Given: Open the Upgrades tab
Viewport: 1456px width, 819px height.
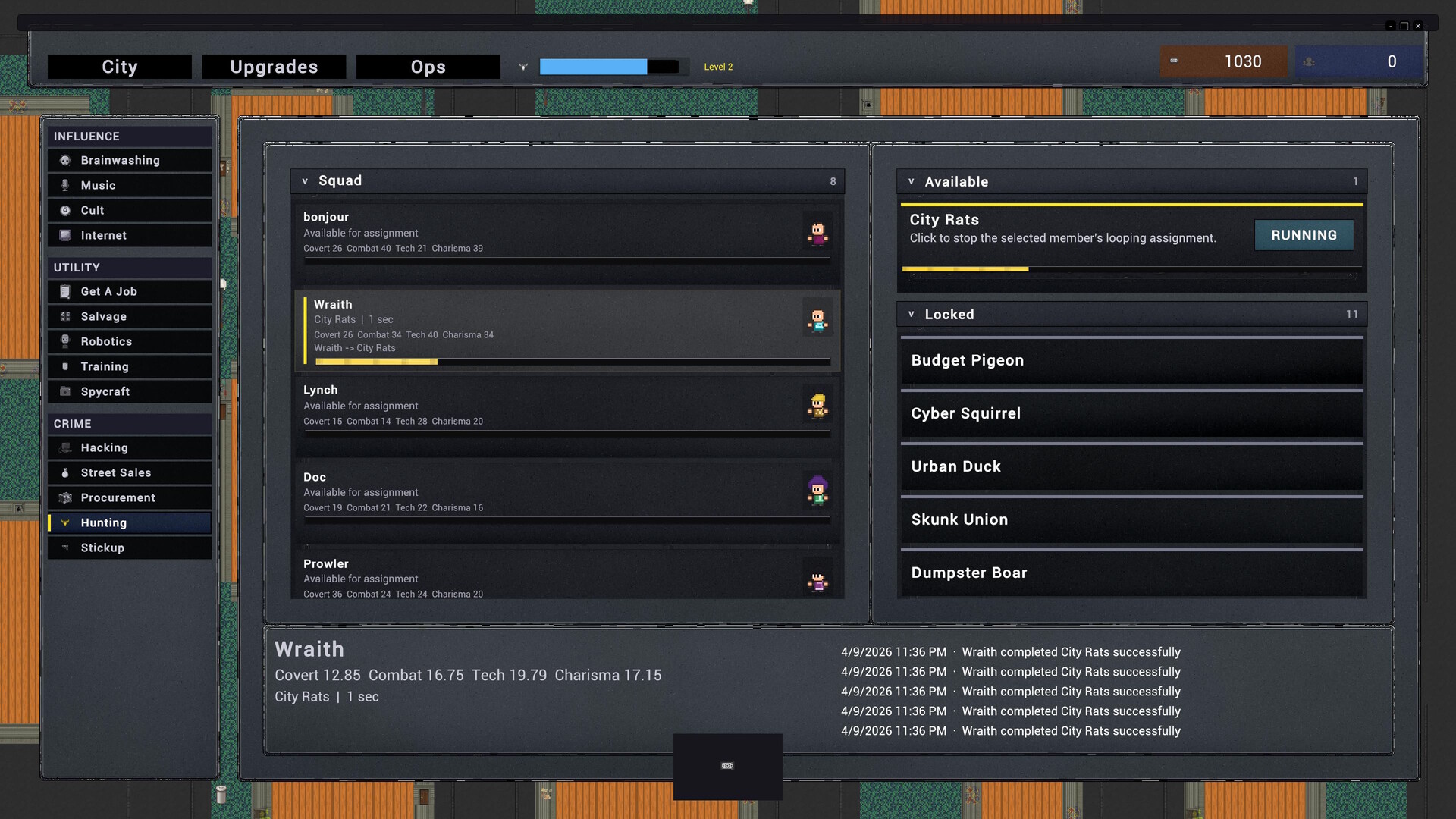Looking at the screenshot, I should point(274,67).
